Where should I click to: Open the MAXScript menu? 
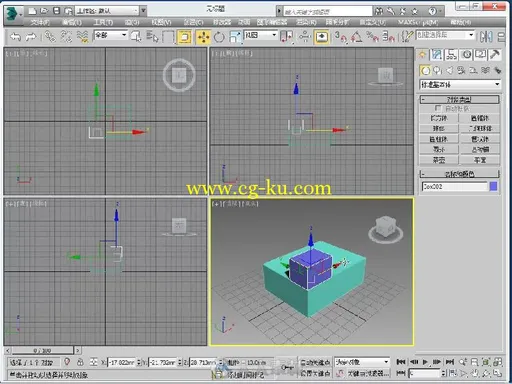(x=418, y=22)
